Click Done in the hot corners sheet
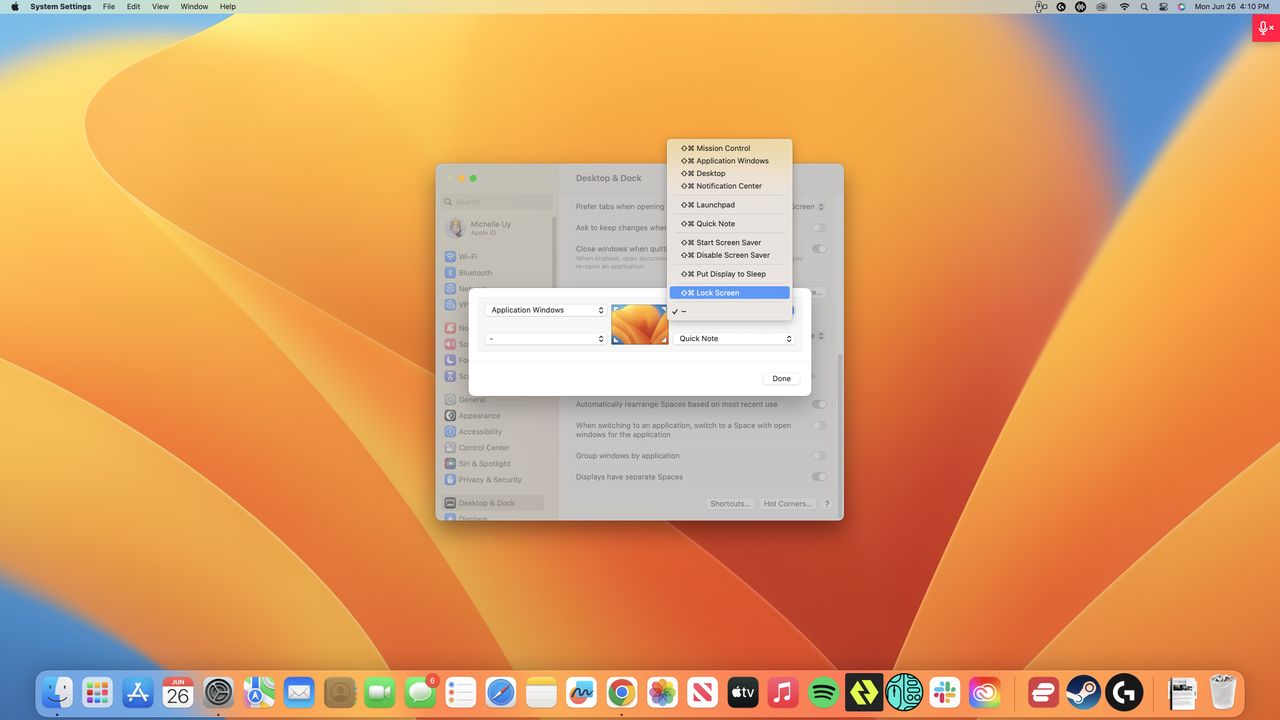1280x720 pixels. click(x=782, y=379)
